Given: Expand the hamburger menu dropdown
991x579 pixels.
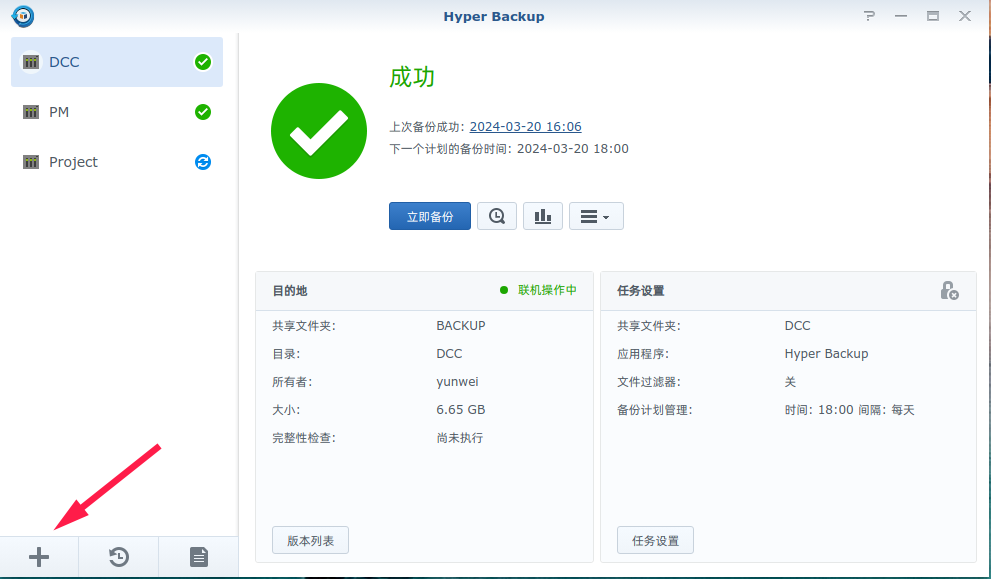Looking at the screenshot, I should tap(596, 216).
